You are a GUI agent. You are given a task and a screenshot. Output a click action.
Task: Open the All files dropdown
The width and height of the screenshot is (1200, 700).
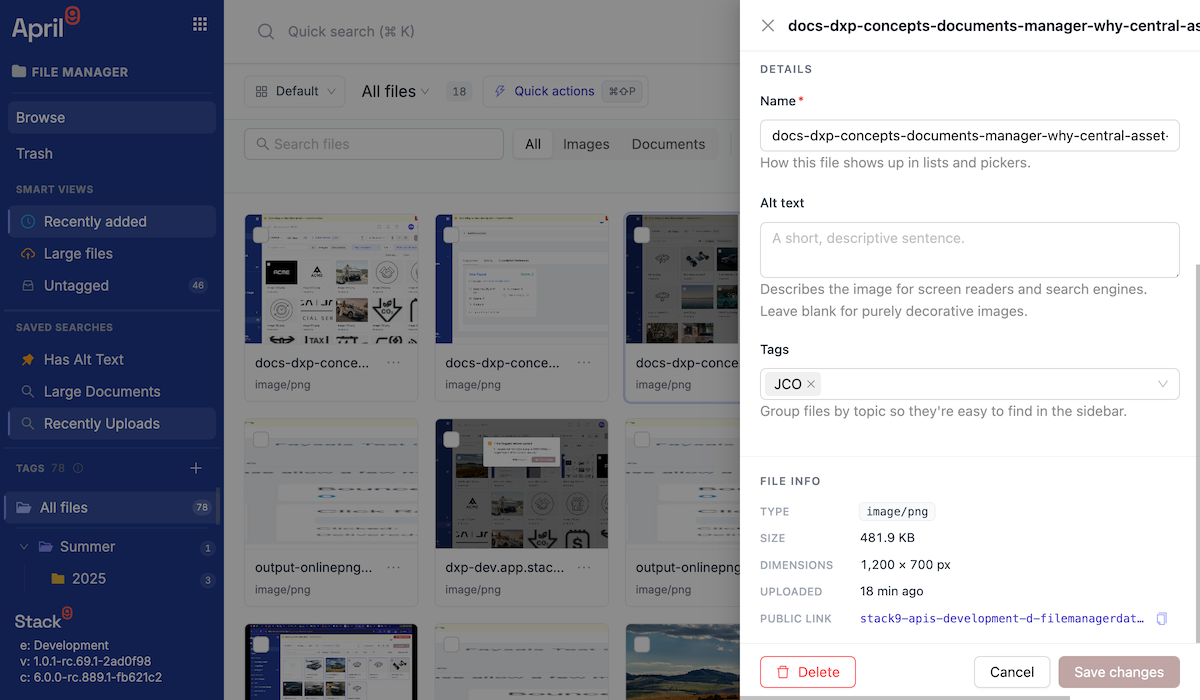395,91
